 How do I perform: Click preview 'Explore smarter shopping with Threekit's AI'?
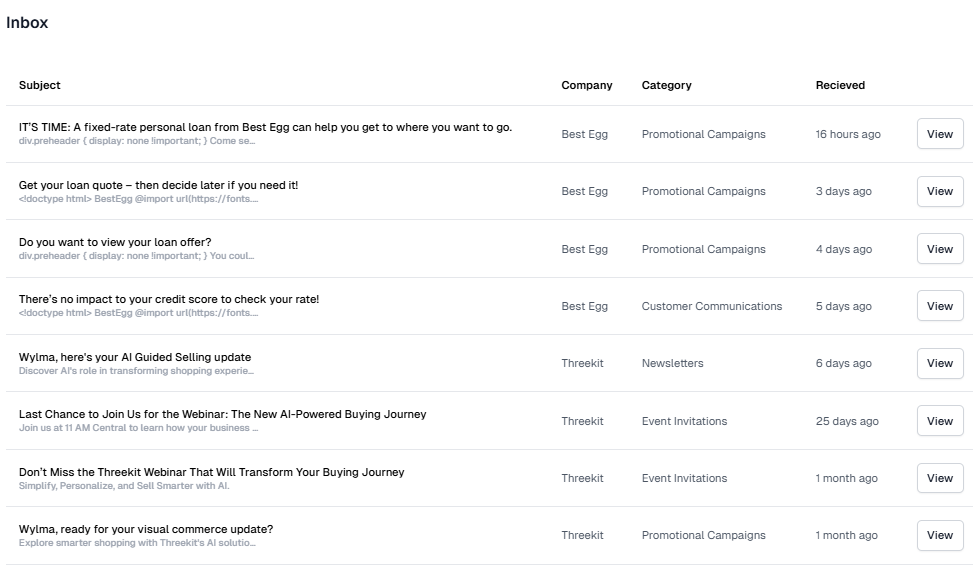(137, 542)
